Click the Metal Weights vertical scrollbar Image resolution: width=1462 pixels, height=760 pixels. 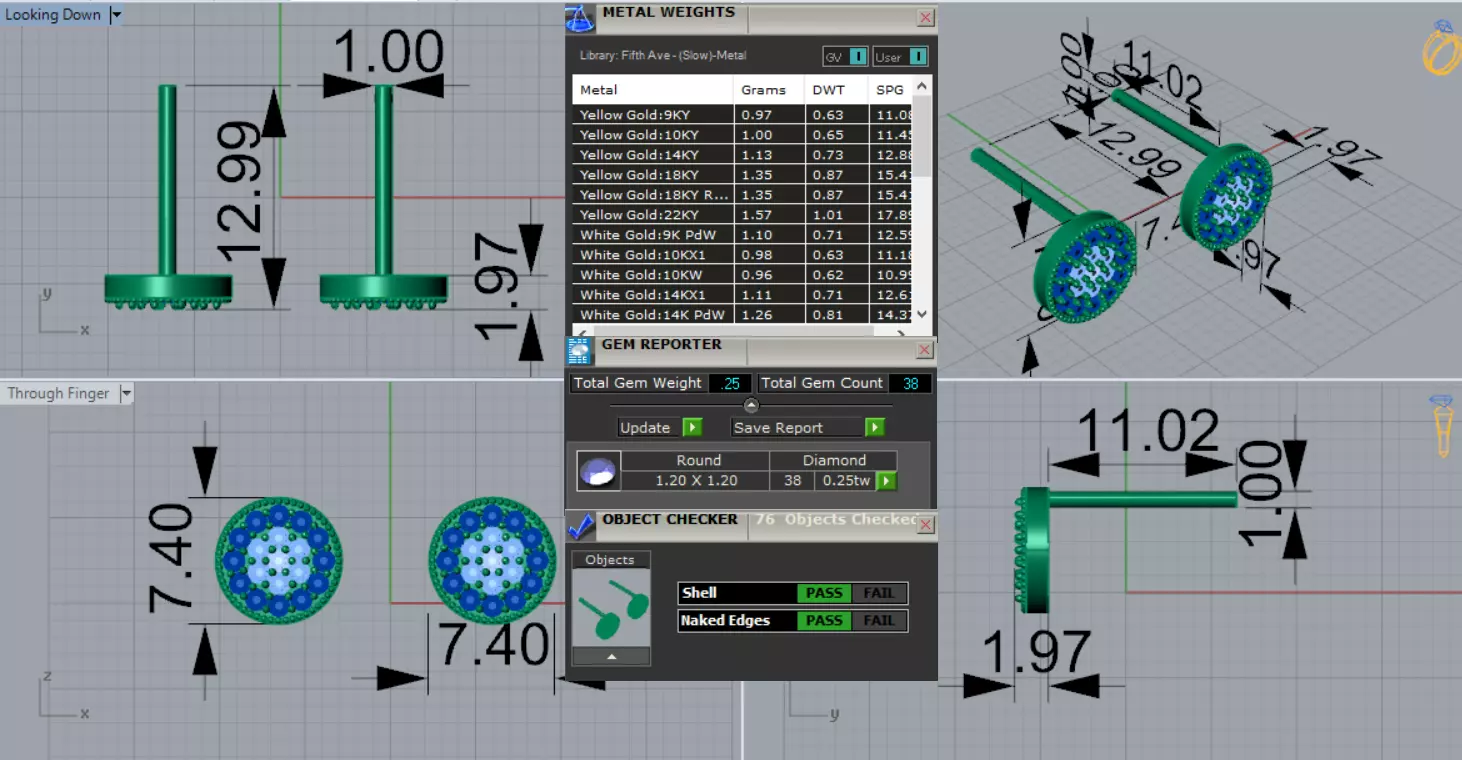point(924,200)
